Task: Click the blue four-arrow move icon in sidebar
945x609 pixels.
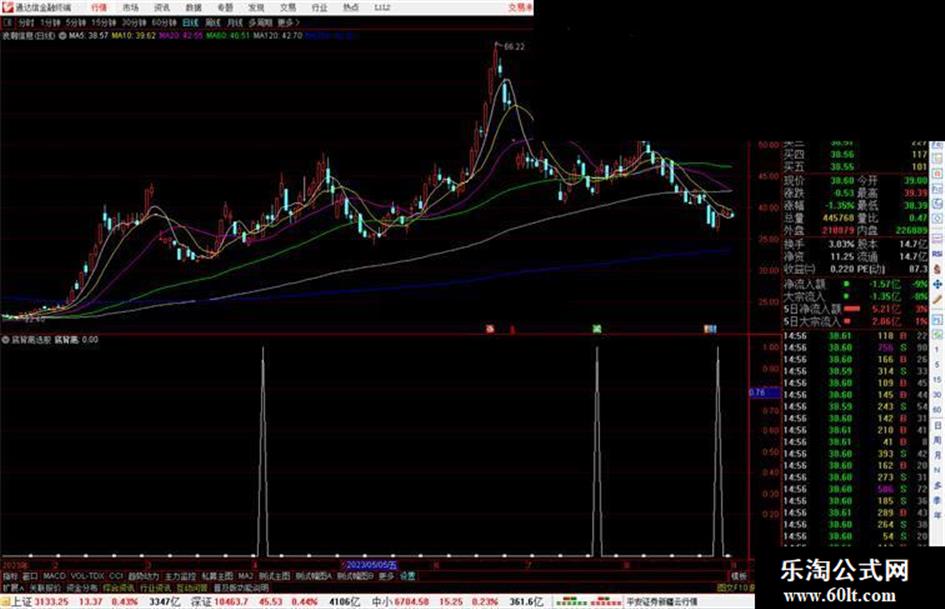Action: tap(938, 284)
